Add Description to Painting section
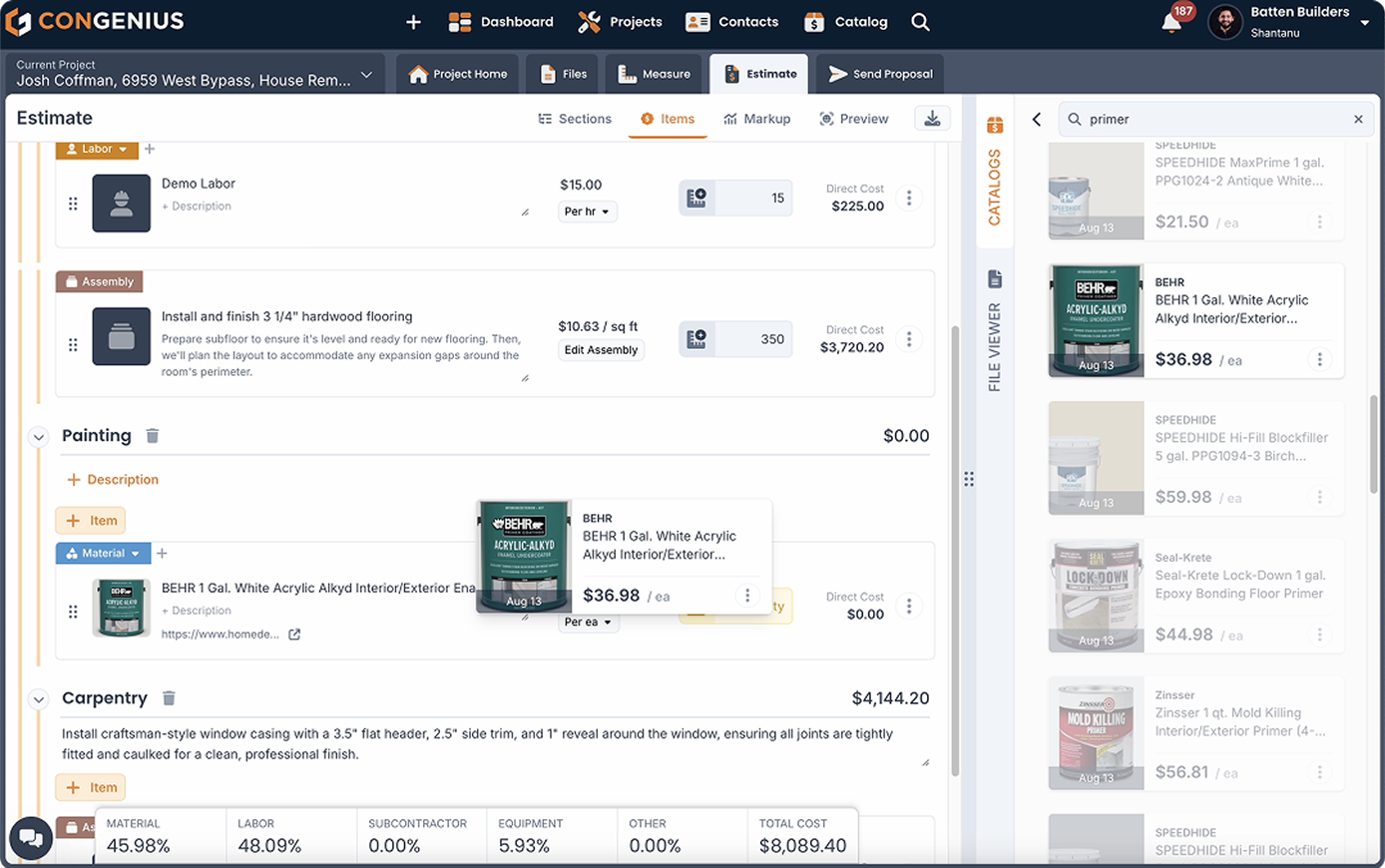The image size is (1385, 868). click(113, 480)
